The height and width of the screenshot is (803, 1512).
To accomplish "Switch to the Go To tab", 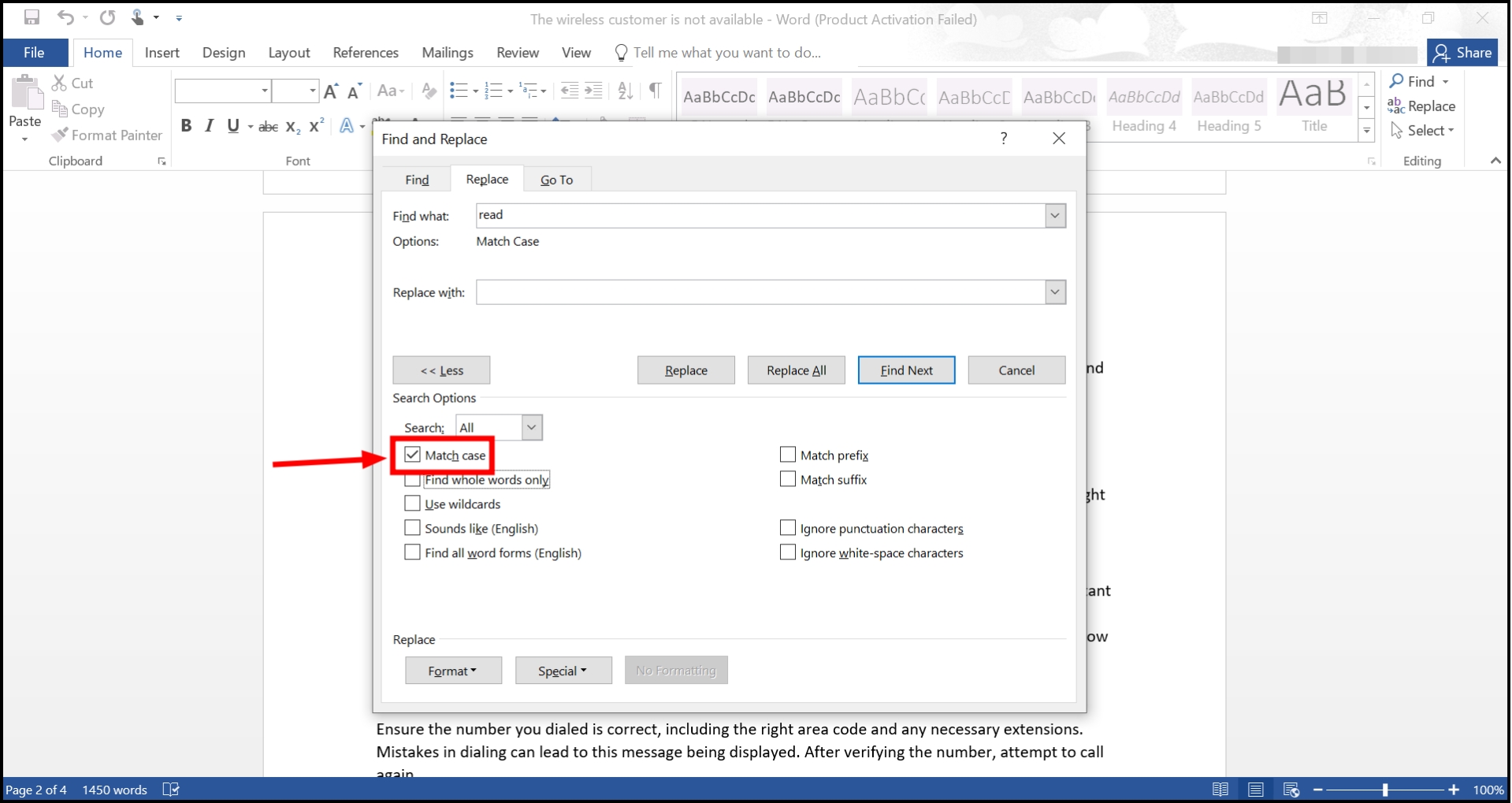I will [556, 180].
